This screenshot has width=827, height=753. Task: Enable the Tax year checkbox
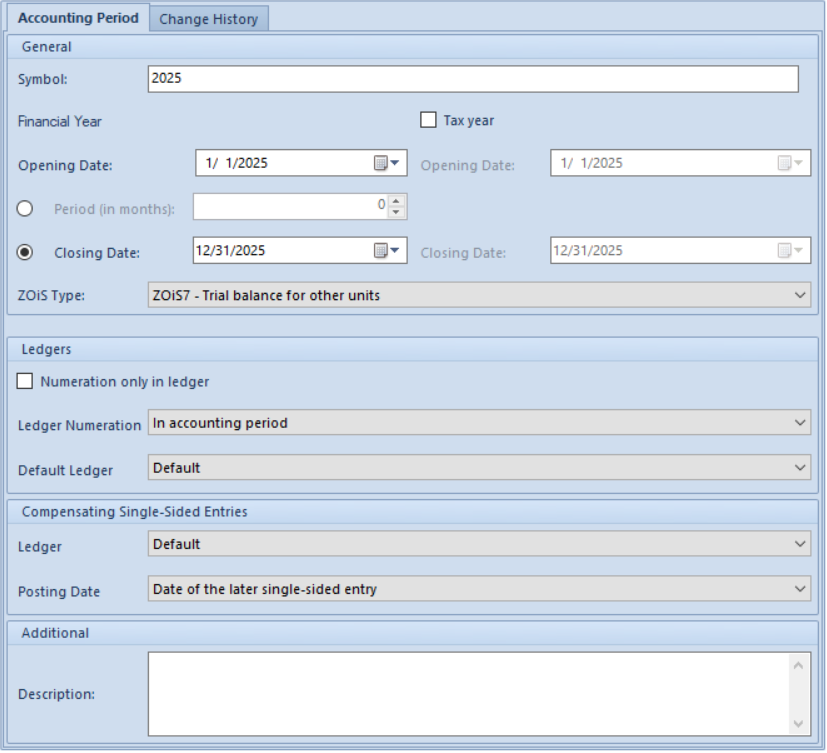[x=428, y=120]
